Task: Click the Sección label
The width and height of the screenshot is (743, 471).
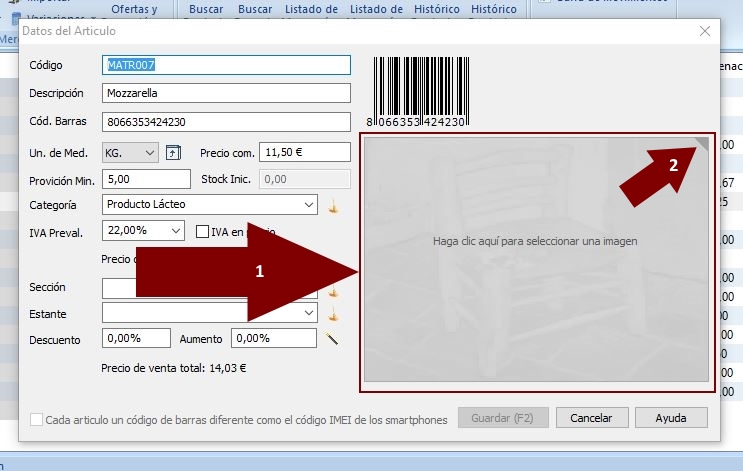Action: pyautogui.click(x=47, y=287)
